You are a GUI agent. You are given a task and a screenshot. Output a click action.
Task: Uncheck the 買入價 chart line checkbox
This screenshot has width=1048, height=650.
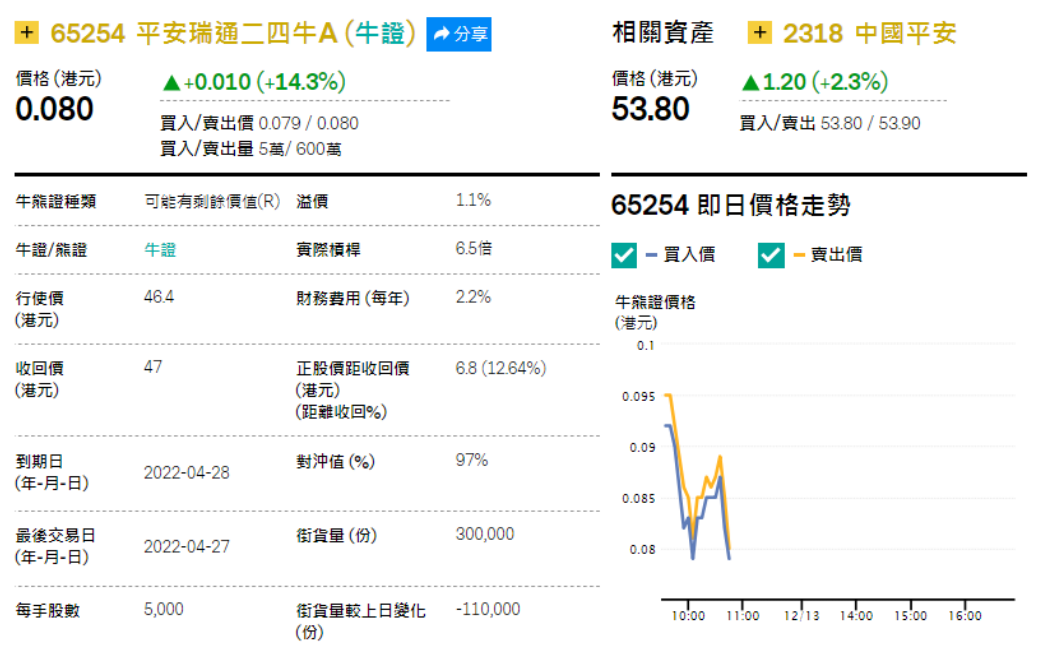click(624, 255)
